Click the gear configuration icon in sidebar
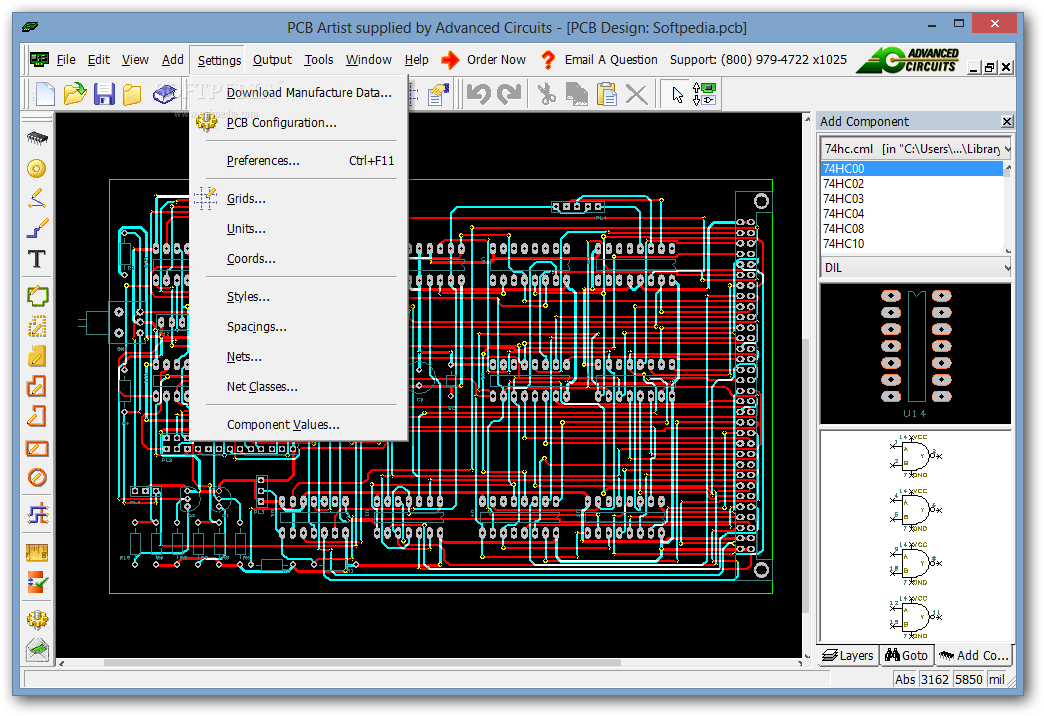This screenshot has height=716, width=1044. (x=37, y=620)
